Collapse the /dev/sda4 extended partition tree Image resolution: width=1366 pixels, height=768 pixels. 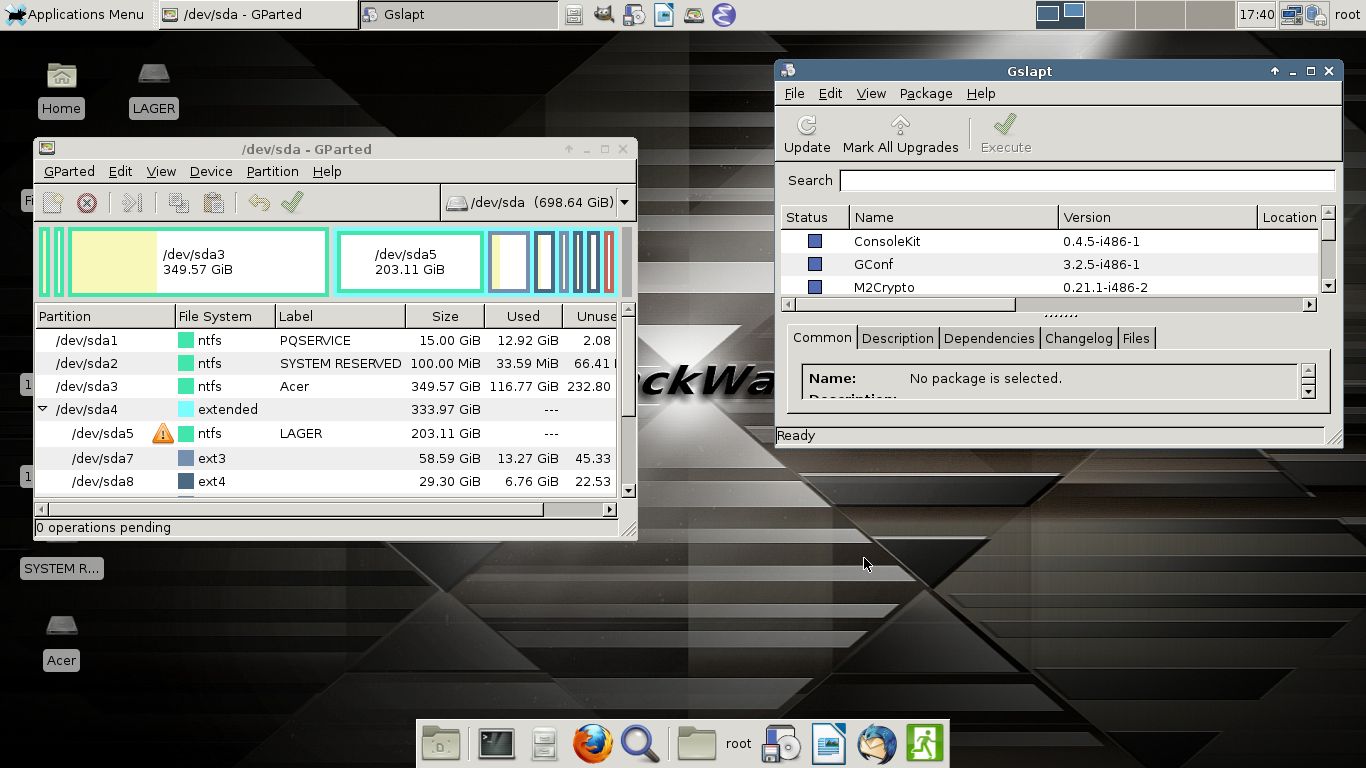43,409
